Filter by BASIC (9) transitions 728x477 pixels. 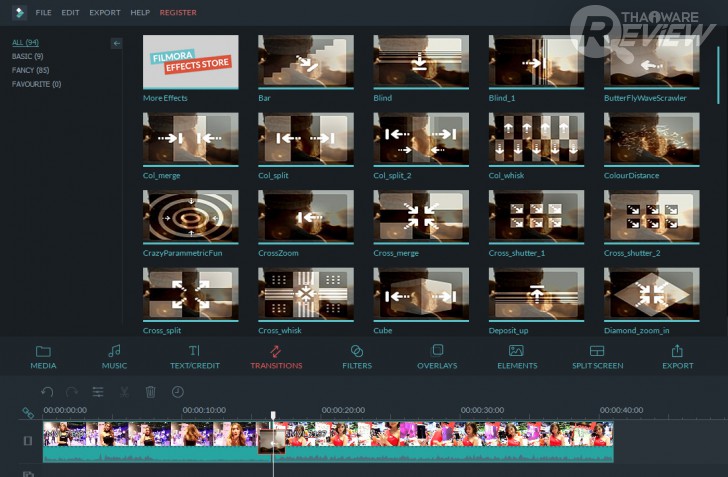point(27,56)
